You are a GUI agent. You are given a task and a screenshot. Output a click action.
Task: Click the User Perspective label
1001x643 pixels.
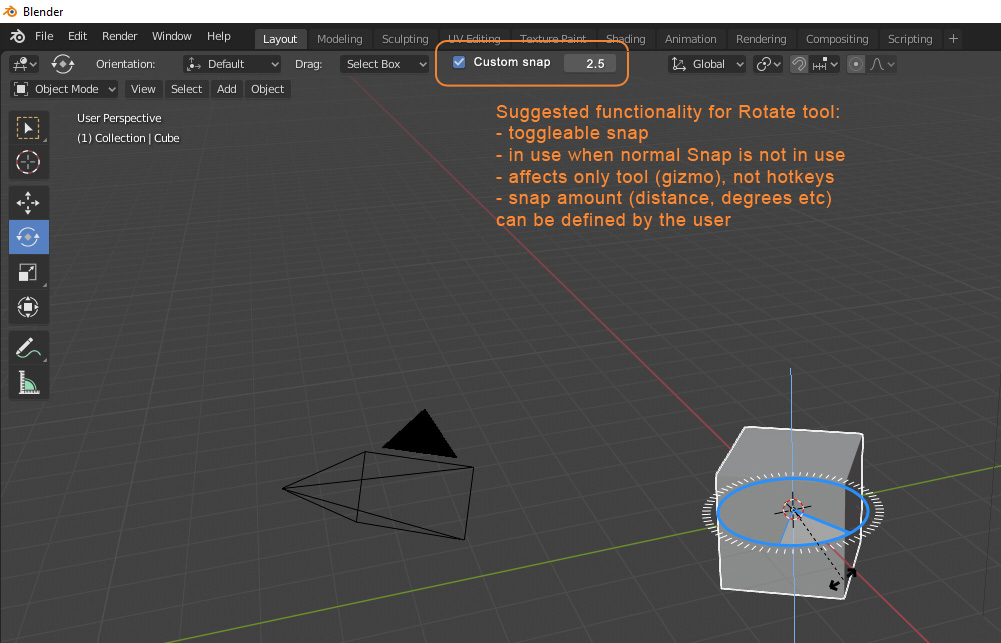pos(119,118)
